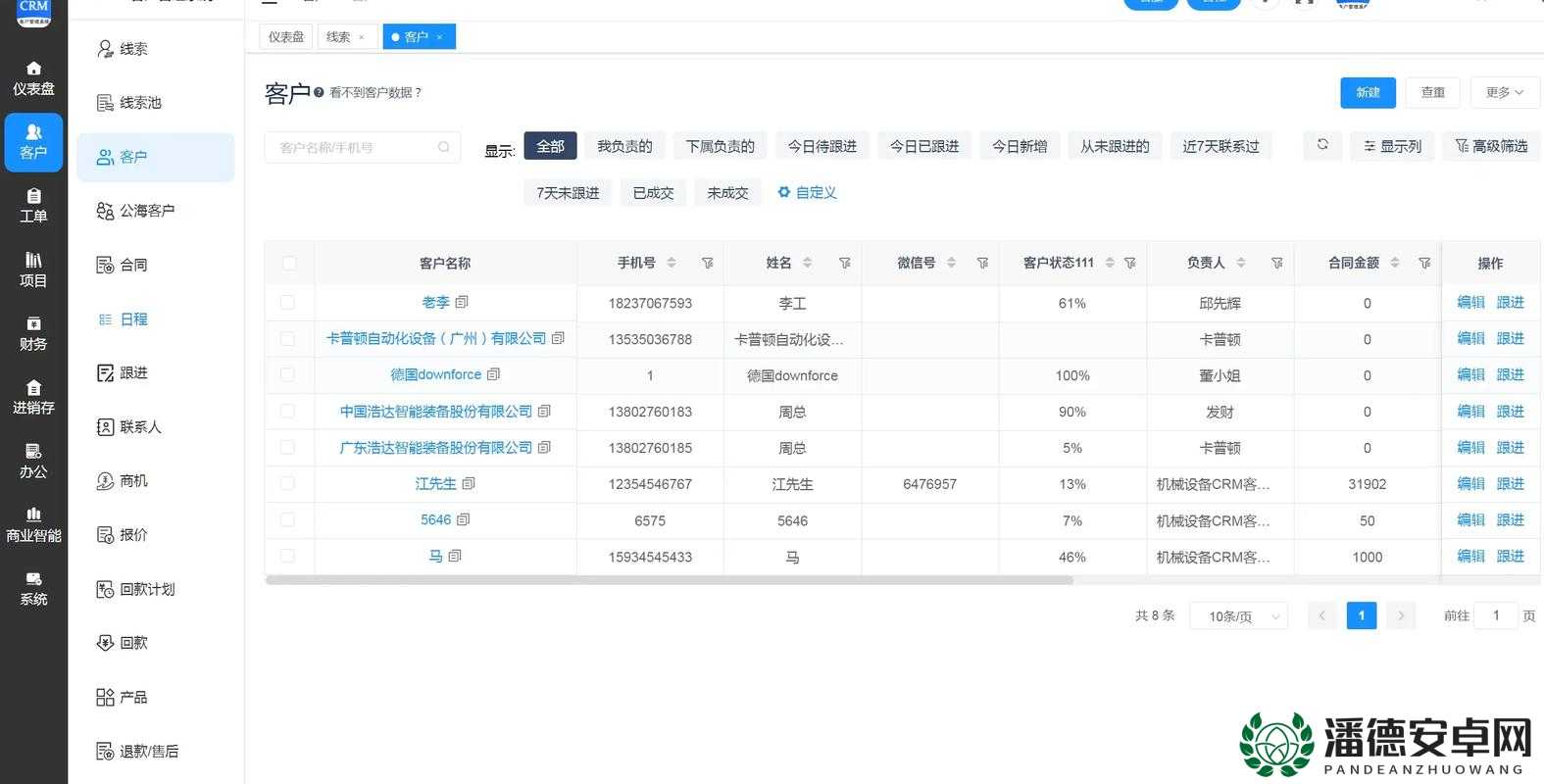Filter by 未成交
Viewport: 1544px width, 784px height.
(727, 193)
